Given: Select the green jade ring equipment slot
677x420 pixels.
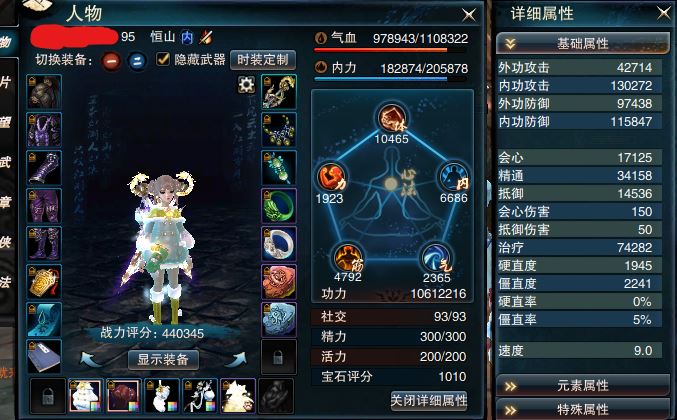Looking at the screenshot, I should [x=279, y=206].
